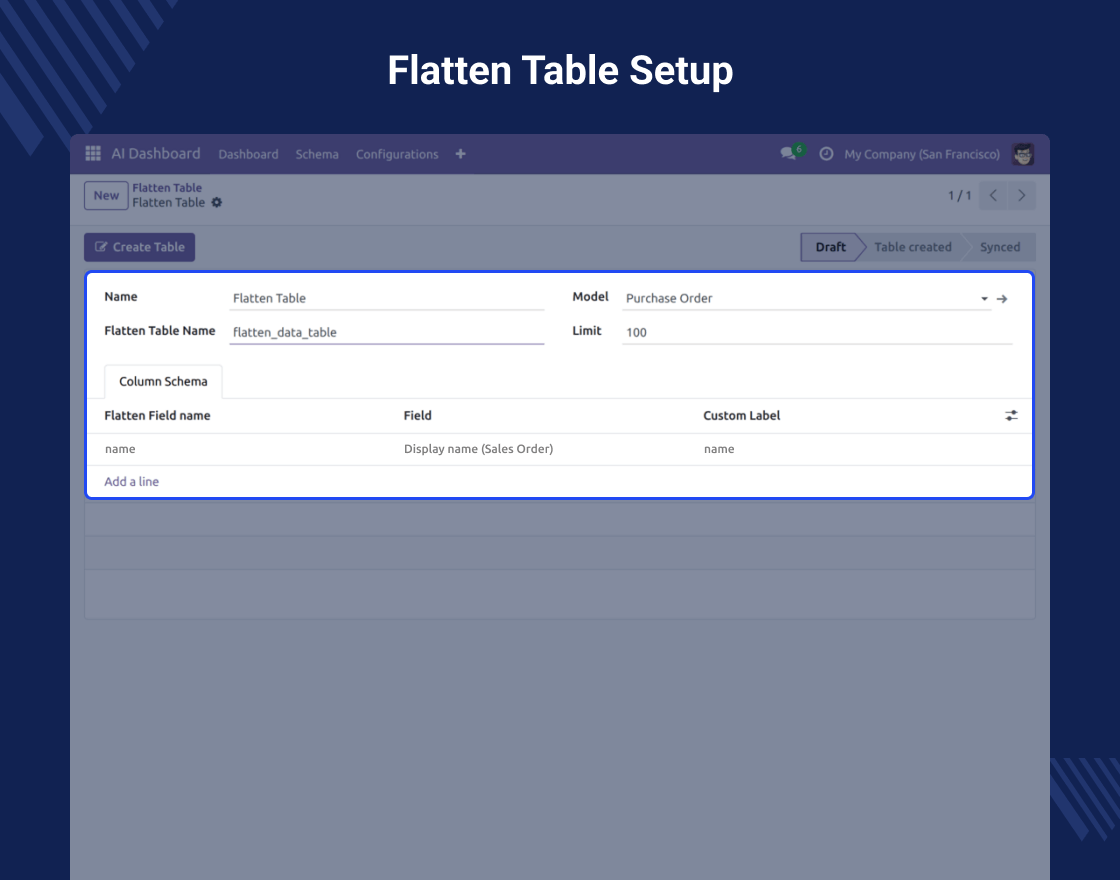
Task: Select the Table created status stage
Action: 912,247
